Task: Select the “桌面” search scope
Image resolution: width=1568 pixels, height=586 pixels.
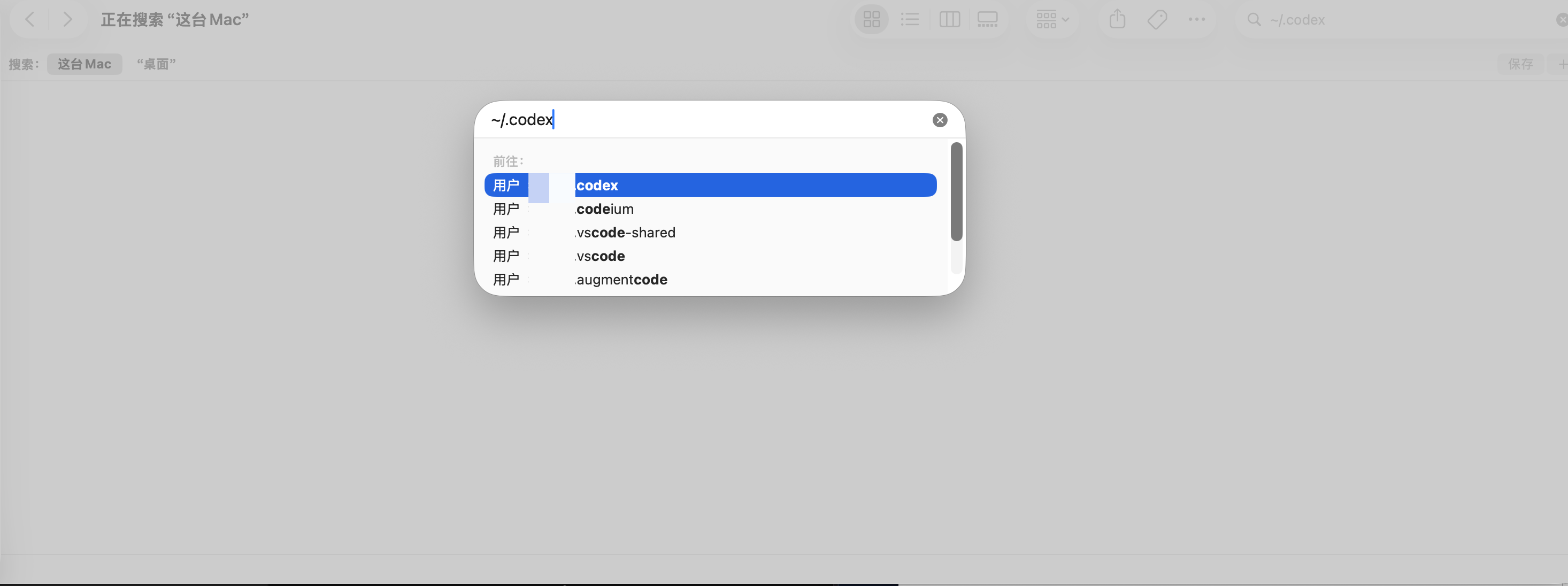Action: 157,64
